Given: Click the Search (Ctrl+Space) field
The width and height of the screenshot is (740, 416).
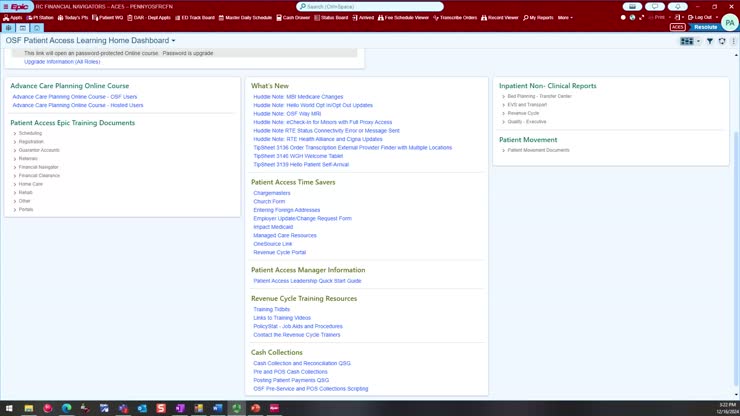Looking at the screenshot, I should click(x=370, y=7).
